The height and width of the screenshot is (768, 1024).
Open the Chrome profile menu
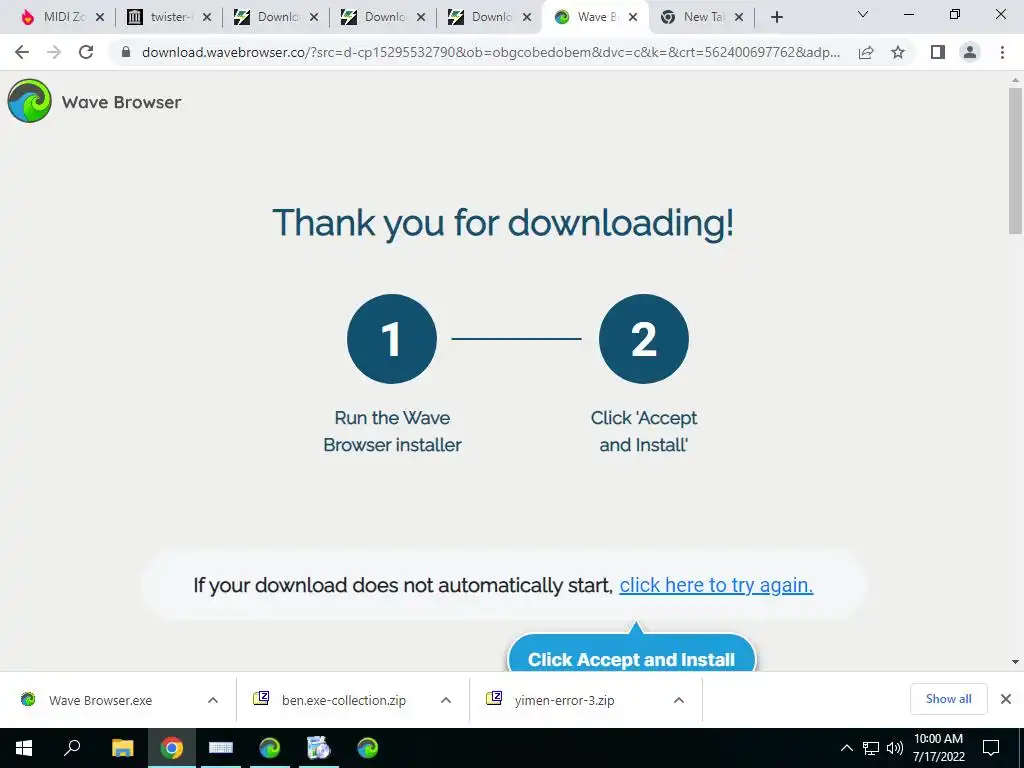click(970, 52)
